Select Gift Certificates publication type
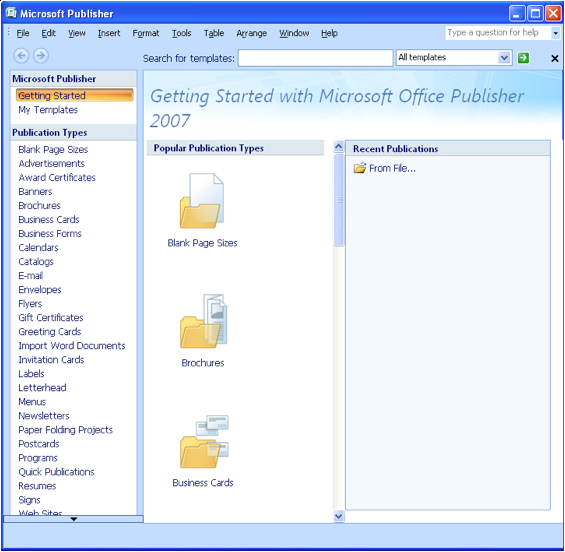 51,317
